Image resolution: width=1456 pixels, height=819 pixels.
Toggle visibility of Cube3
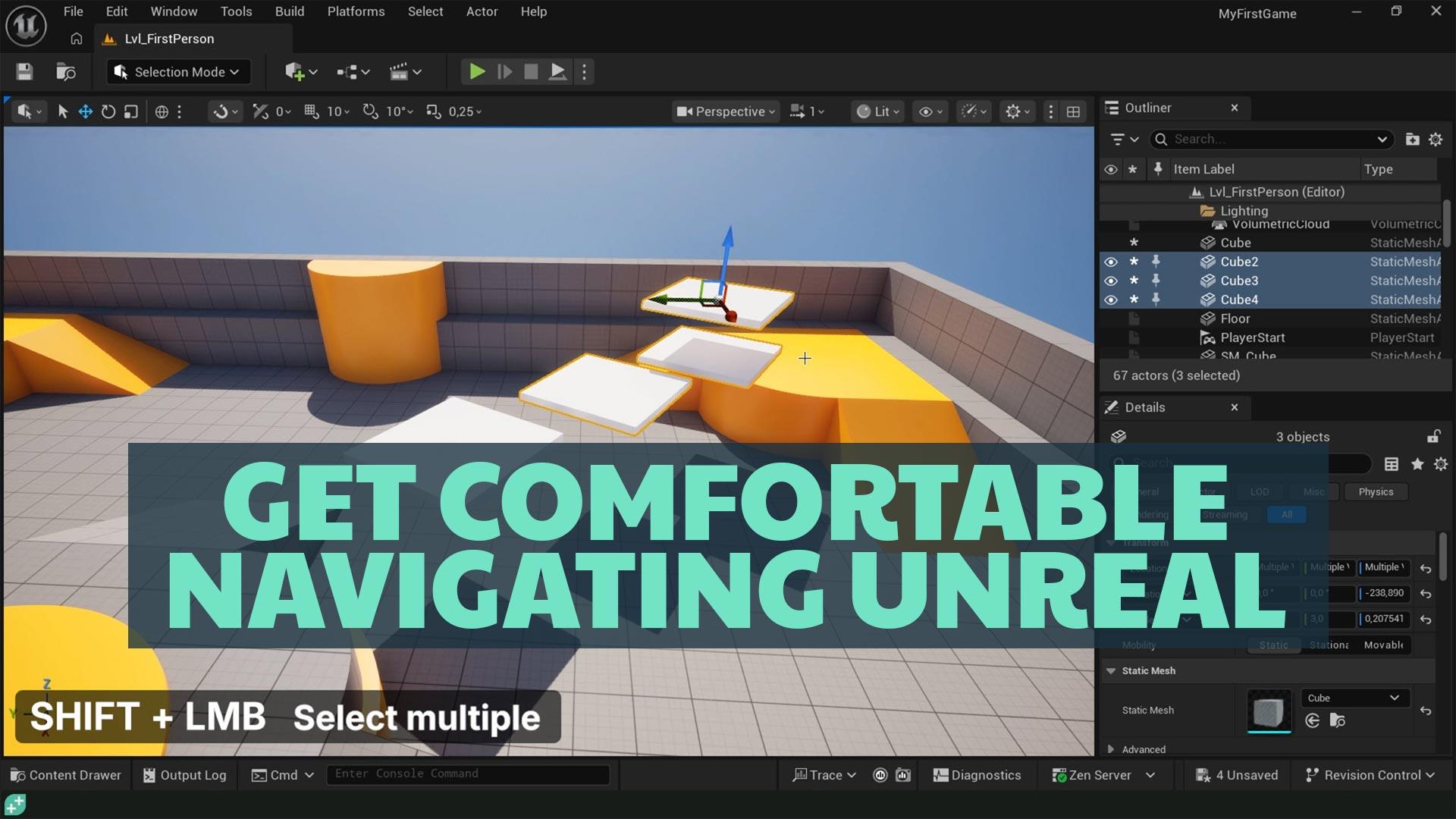[x=1111, y=281]
